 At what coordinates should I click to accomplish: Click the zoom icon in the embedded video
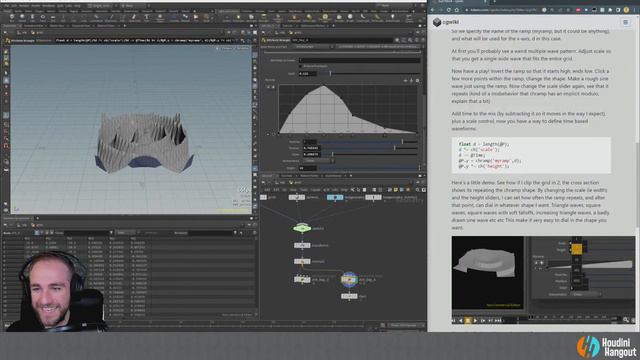(626, 320)
